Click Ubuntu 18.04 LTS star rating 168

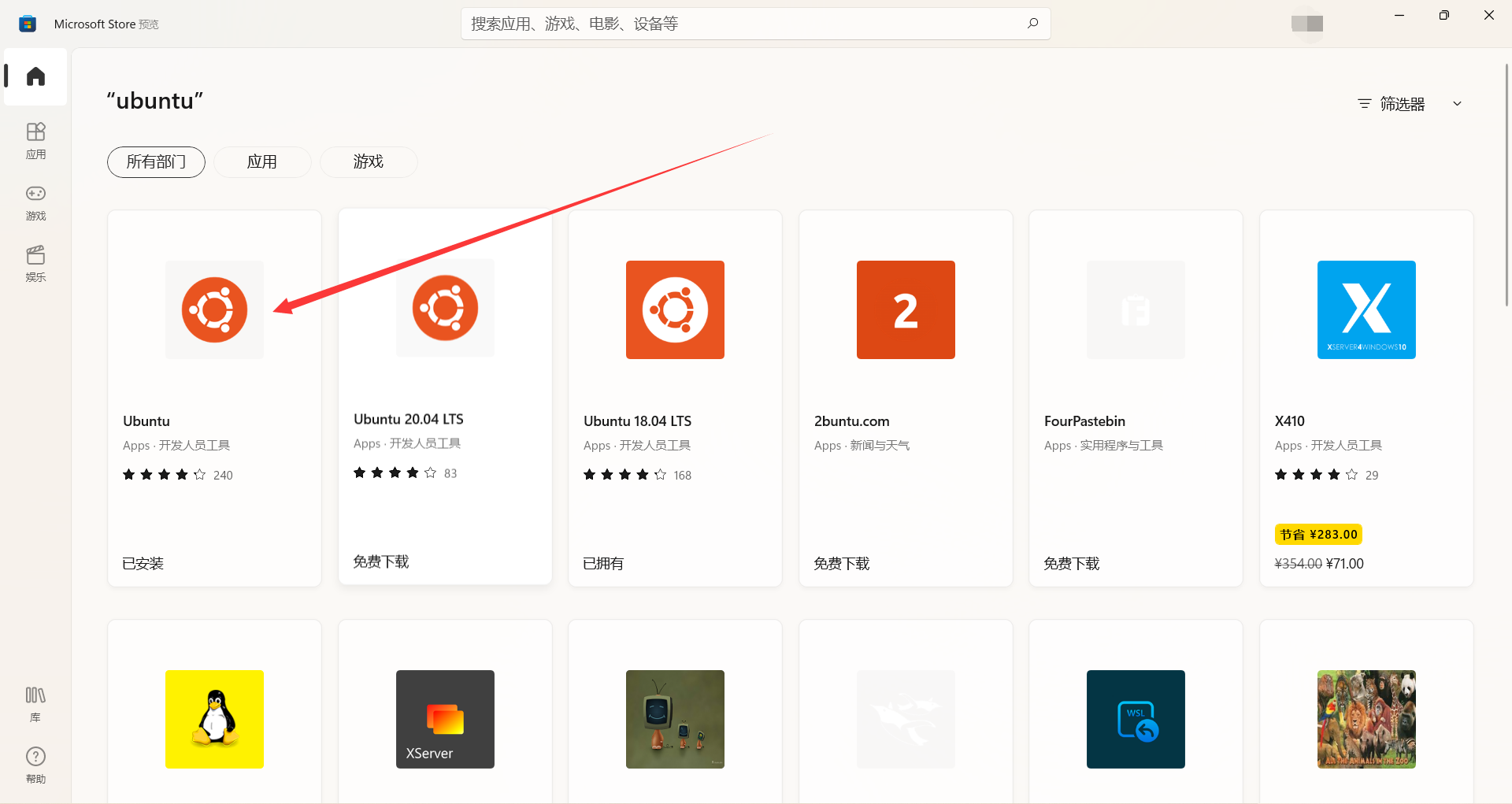click(637, 475)
